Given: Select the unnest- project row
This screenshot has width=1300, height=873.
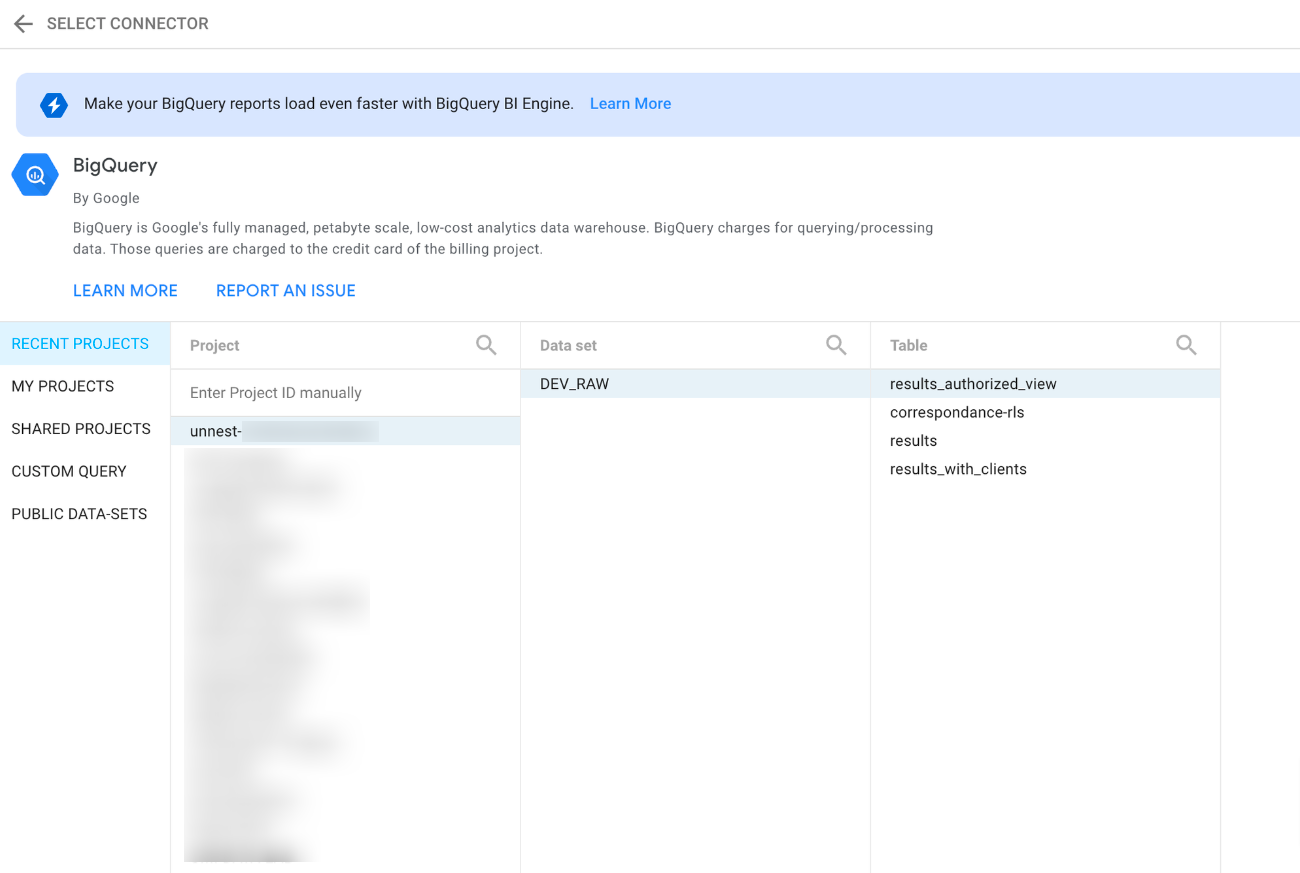Looking at the screenshot, I should (x=345, y=431).
